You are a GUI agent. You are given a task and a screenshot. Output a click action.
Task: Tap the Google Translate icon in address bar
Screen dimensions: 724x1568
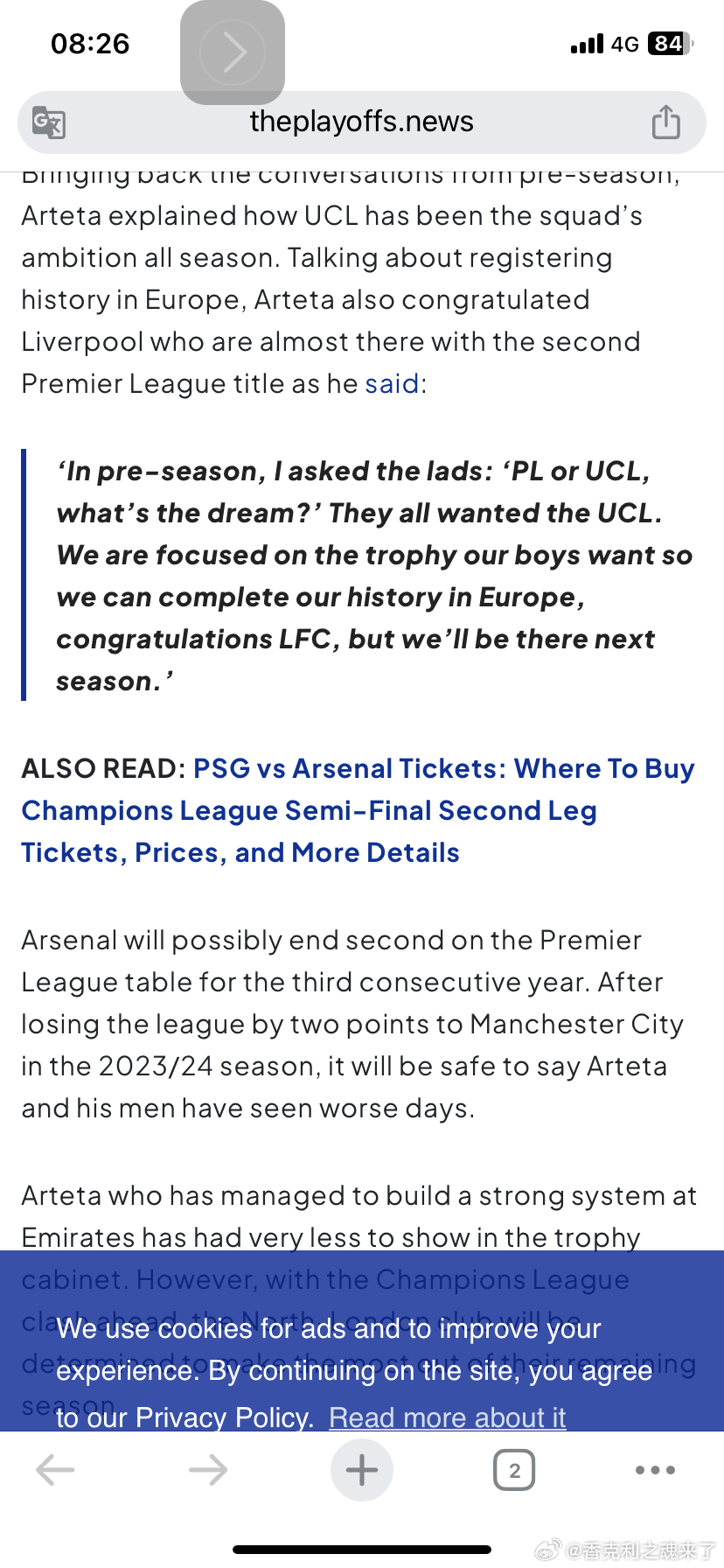pos(49,122)
